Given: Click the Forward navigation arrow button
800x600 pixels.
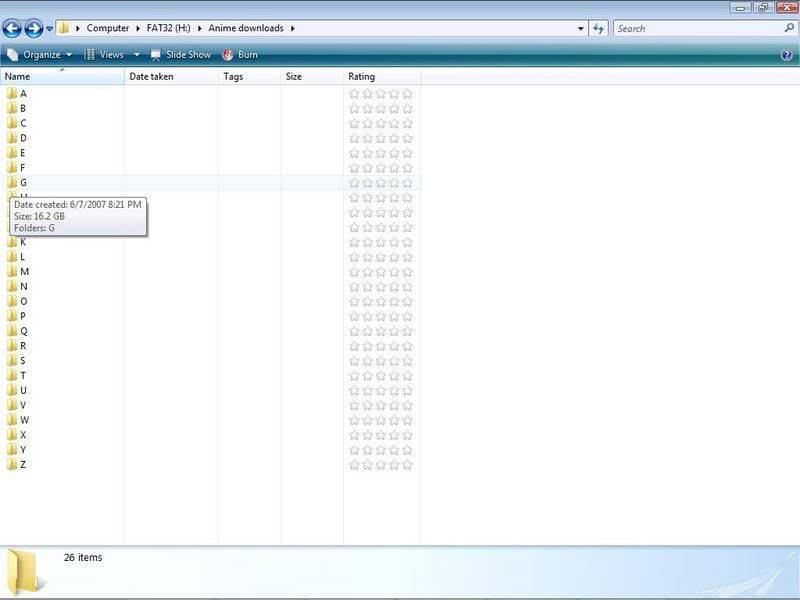Looking at the screenshot, I should pos(33,29).
